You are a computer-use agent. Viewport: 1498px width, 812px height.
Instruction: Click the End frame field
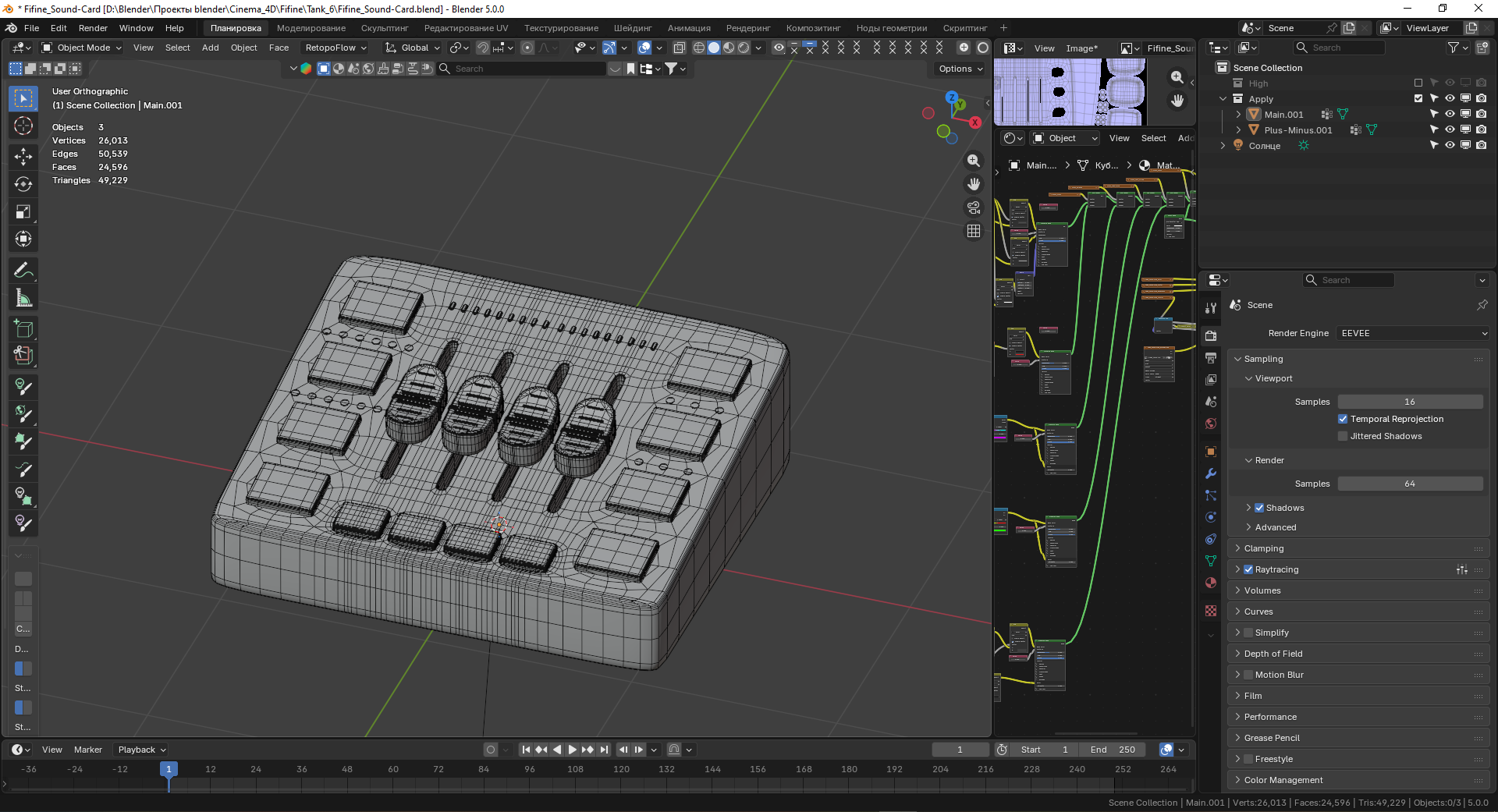1113,750
